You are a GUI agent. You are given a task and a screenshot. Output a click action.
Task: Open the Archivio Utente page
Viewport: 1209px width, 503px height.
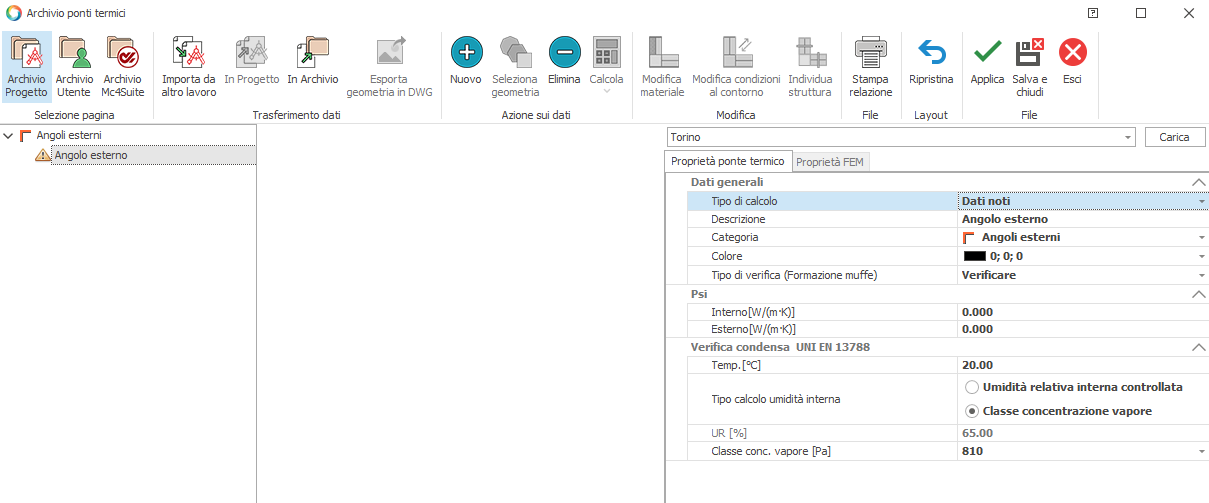[74, 65]
